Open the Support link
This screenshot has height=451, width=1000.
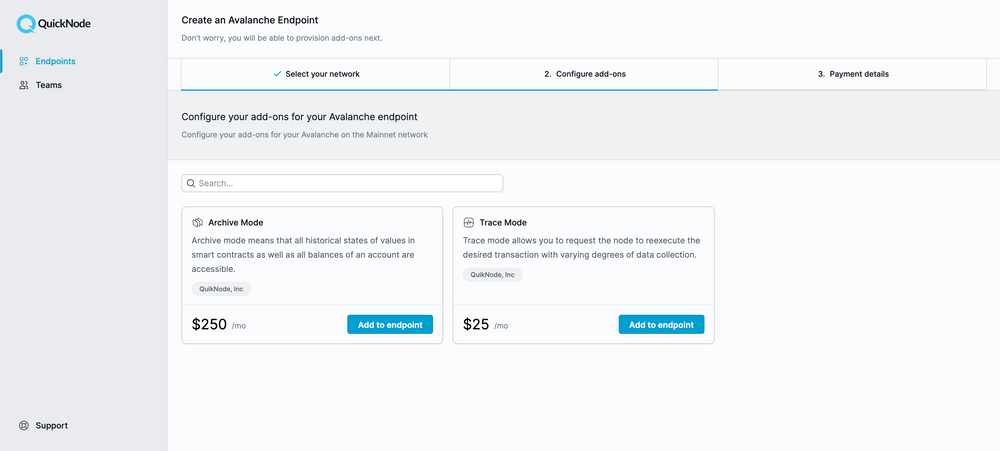tap(51, 425)
